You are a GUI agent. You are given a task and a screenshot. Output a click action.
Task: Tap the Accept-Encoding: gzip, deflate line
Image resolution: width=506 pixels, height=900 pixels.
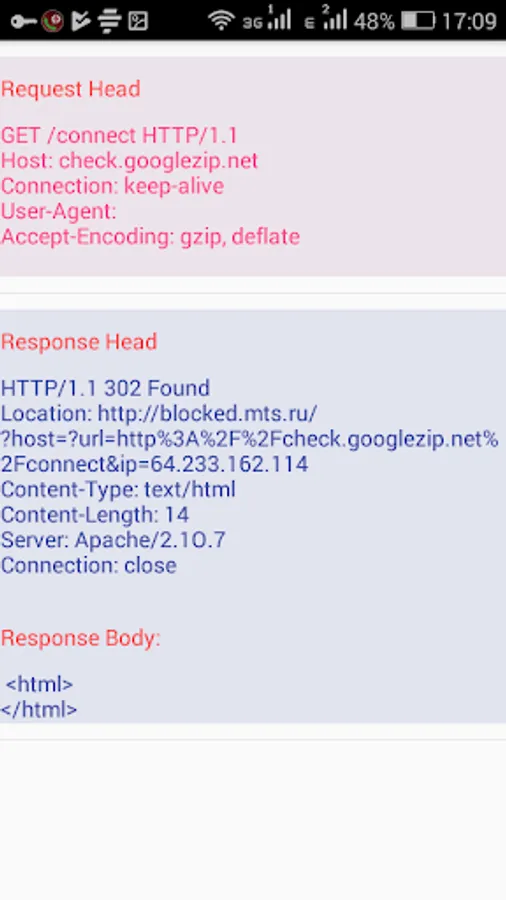150,236
